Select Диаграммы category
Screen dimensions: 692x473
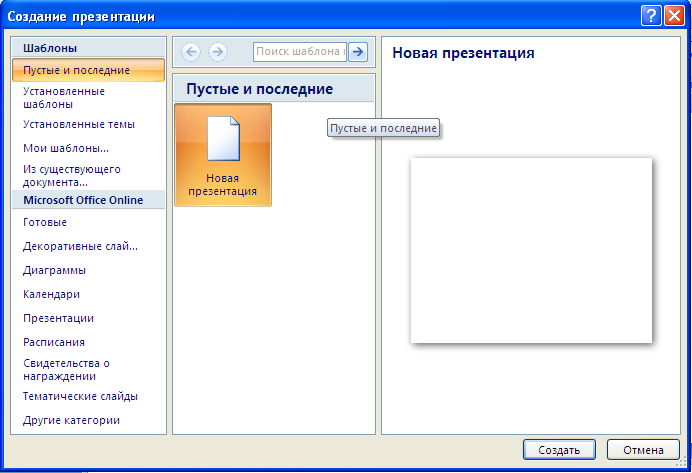pyautogui.click(x=54, y=270)
